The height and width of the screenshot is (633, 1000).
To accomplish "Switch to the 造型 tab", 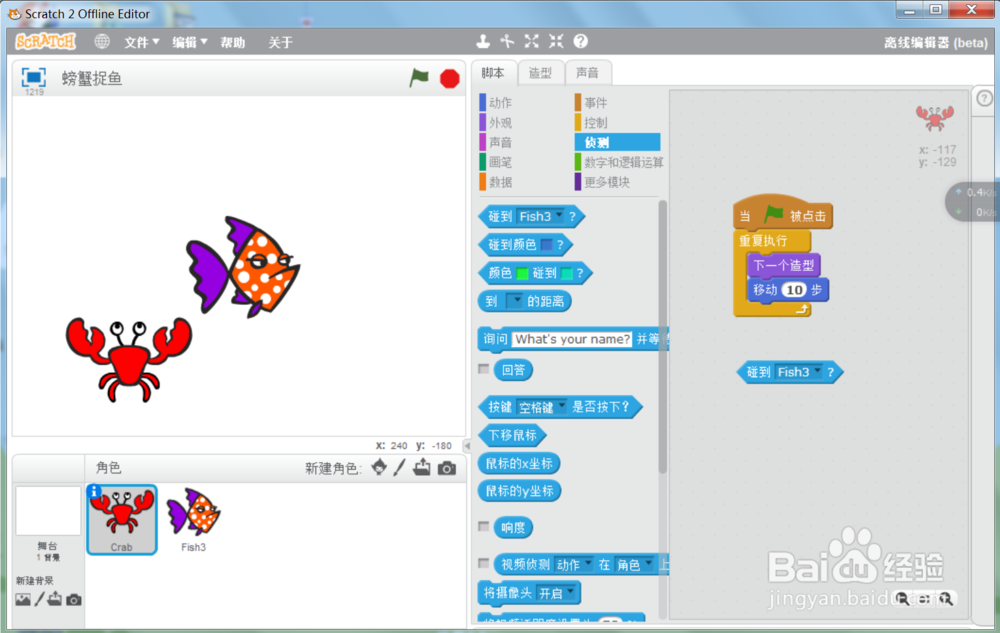I will coord(538,71).
